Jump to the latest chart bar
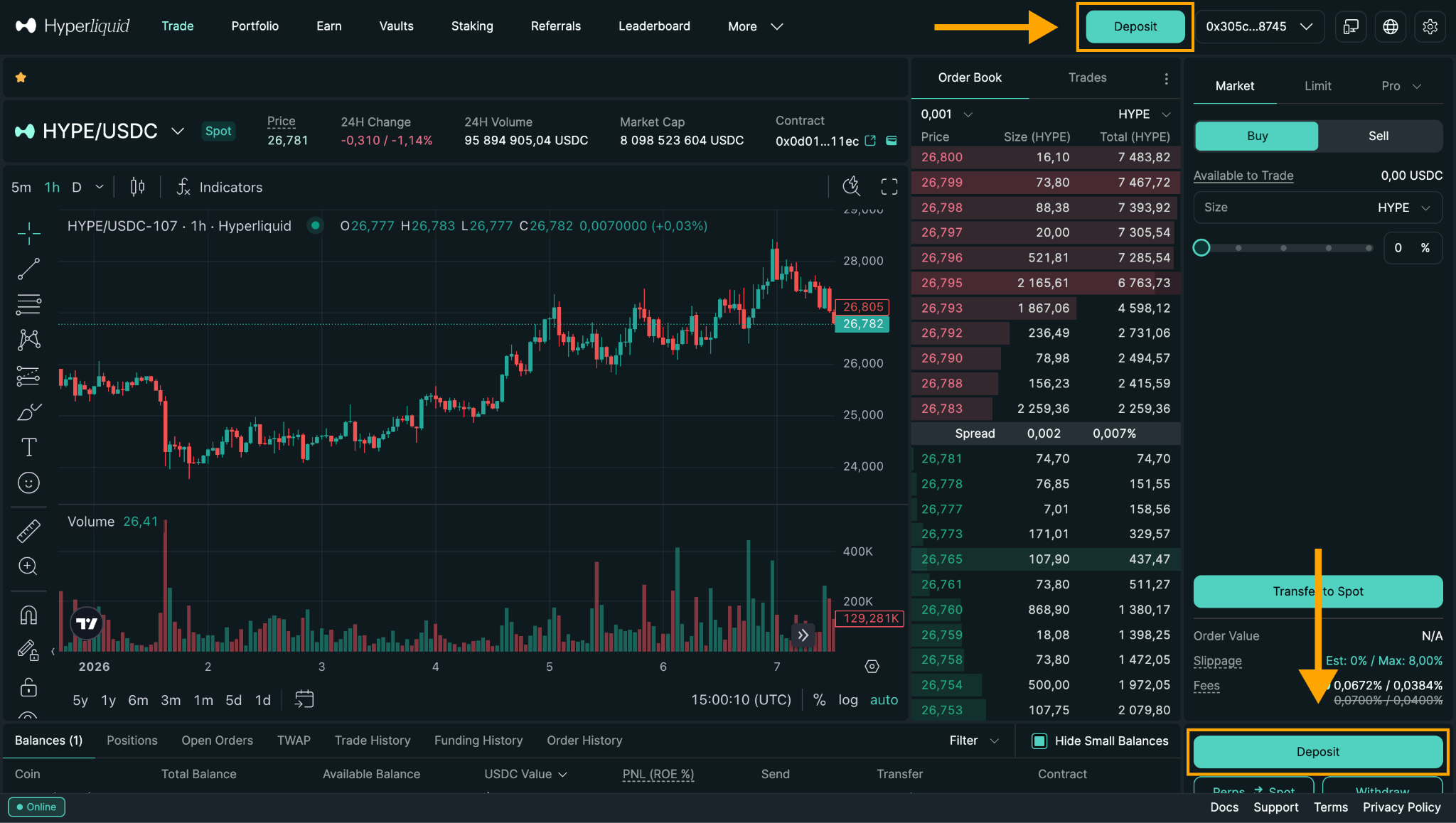 [803, 635]
